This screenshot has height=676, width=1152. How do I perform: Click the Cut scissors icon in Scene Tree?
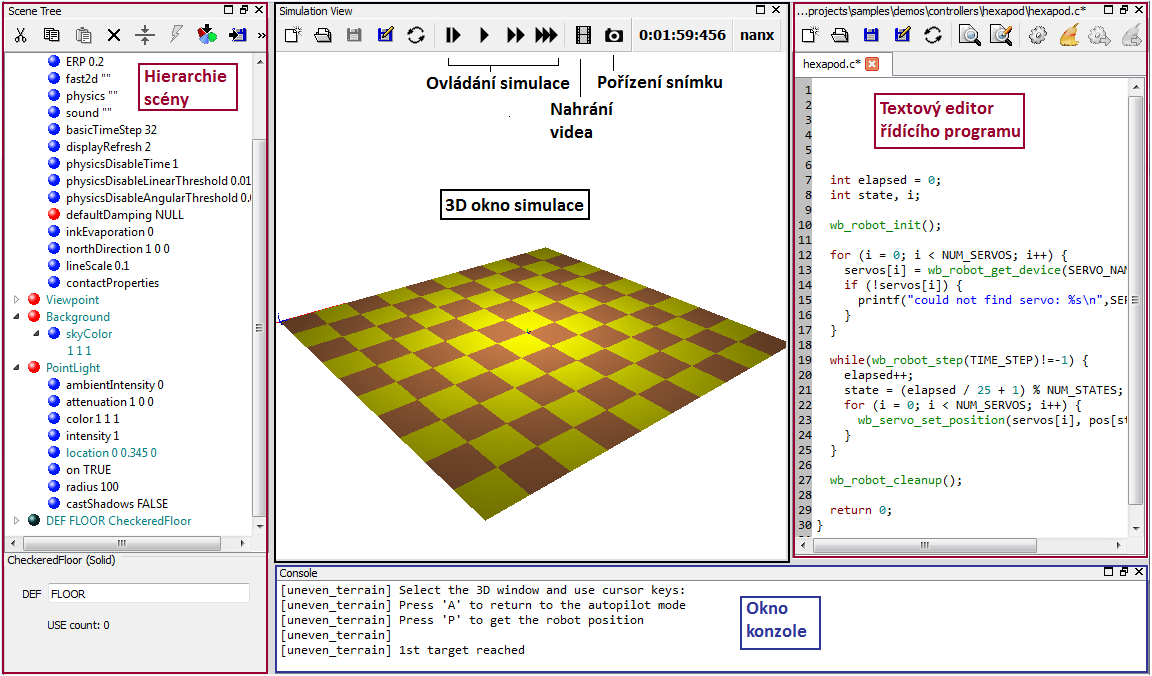[20, 35]
